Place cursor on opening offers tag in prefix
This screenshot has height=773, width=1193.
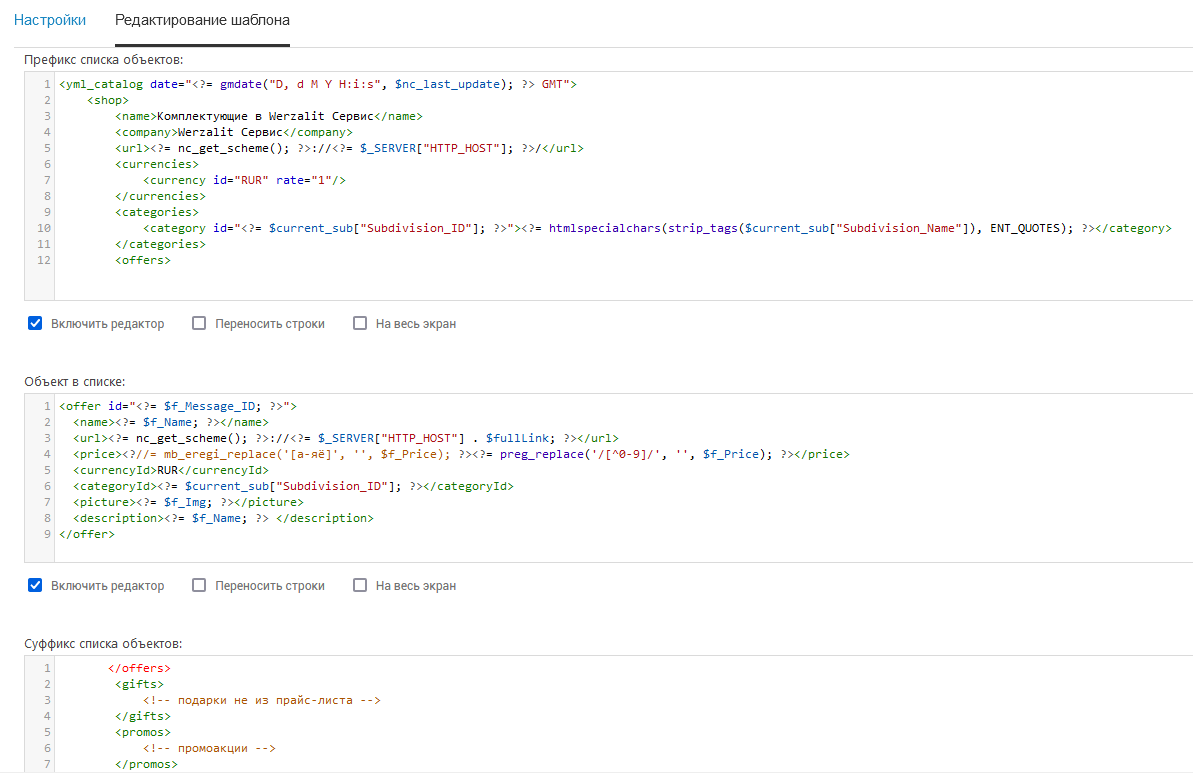click(143, 260)
